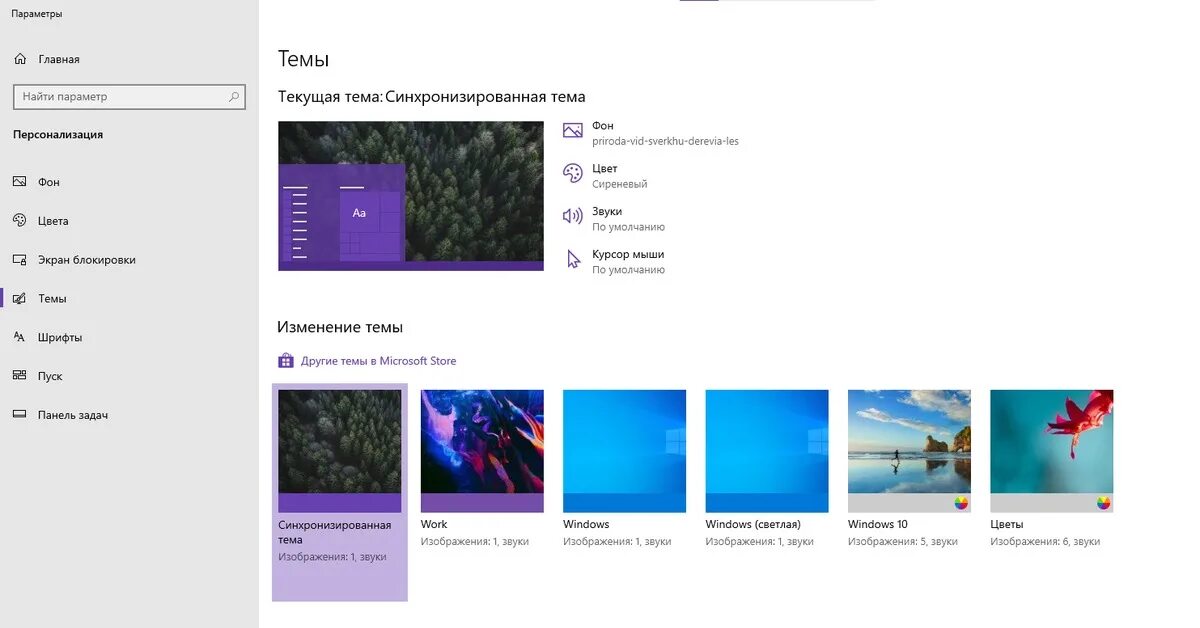Click the Параметры window title

pyautogui.click(x=37, y=14)
